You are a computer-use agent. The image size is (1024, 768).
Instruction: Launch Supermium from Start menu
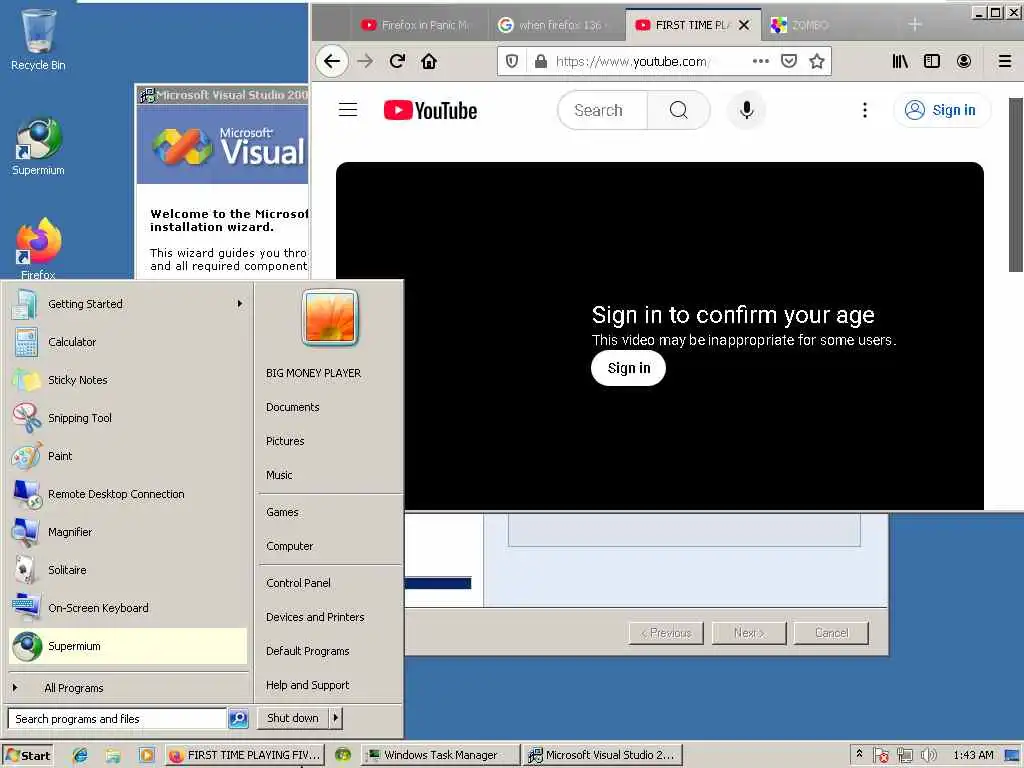(128, 647)
